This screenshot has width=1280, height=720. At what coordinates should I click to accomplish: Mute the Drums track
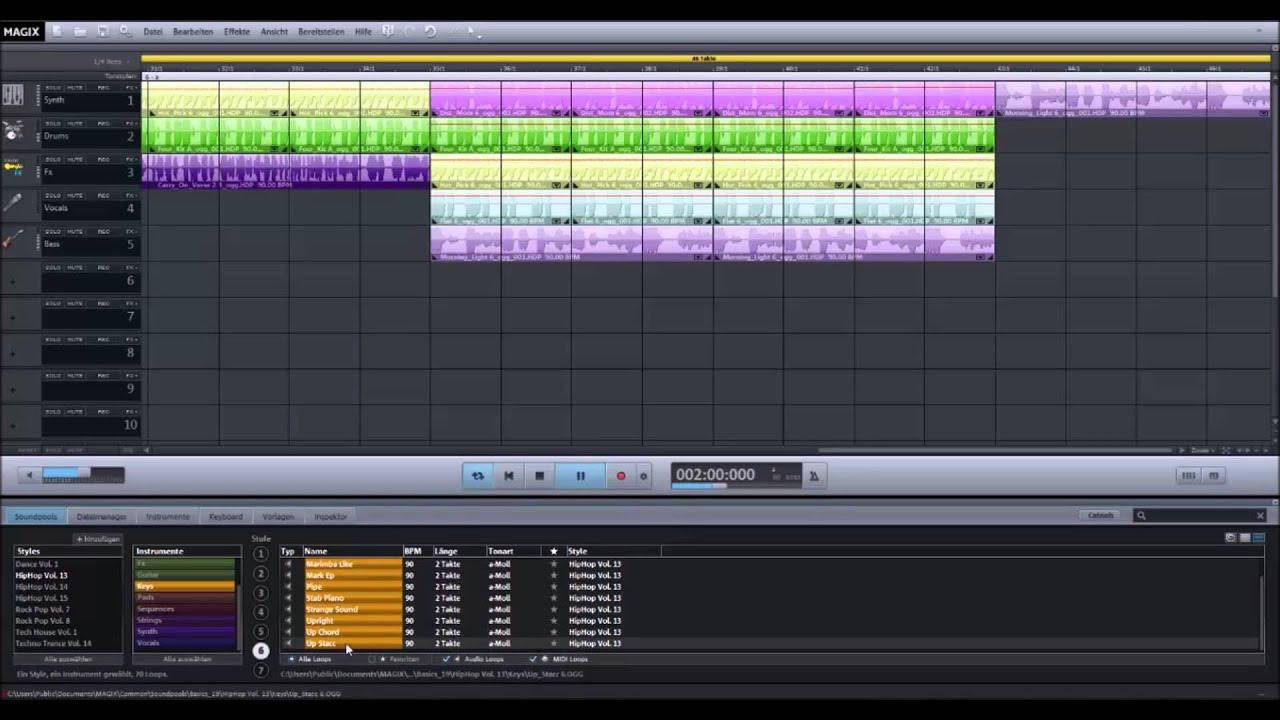point(76,124)
